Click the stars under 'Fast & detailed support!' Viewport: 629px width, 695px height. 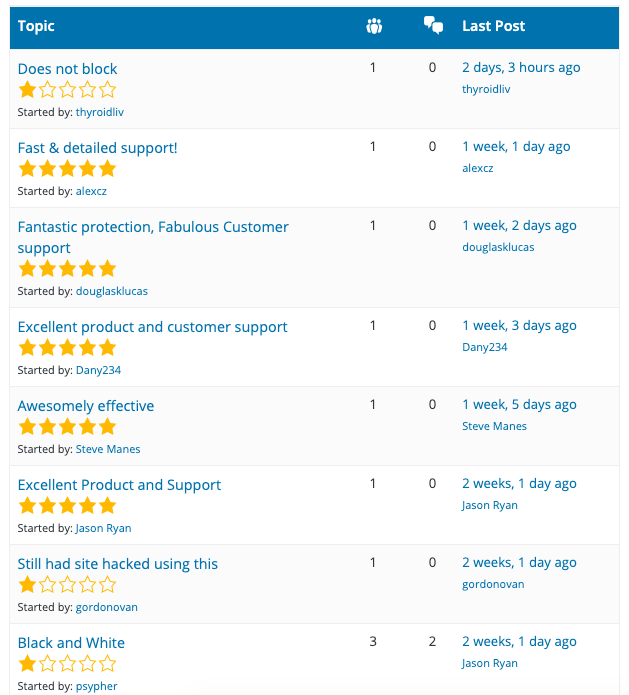67,169
